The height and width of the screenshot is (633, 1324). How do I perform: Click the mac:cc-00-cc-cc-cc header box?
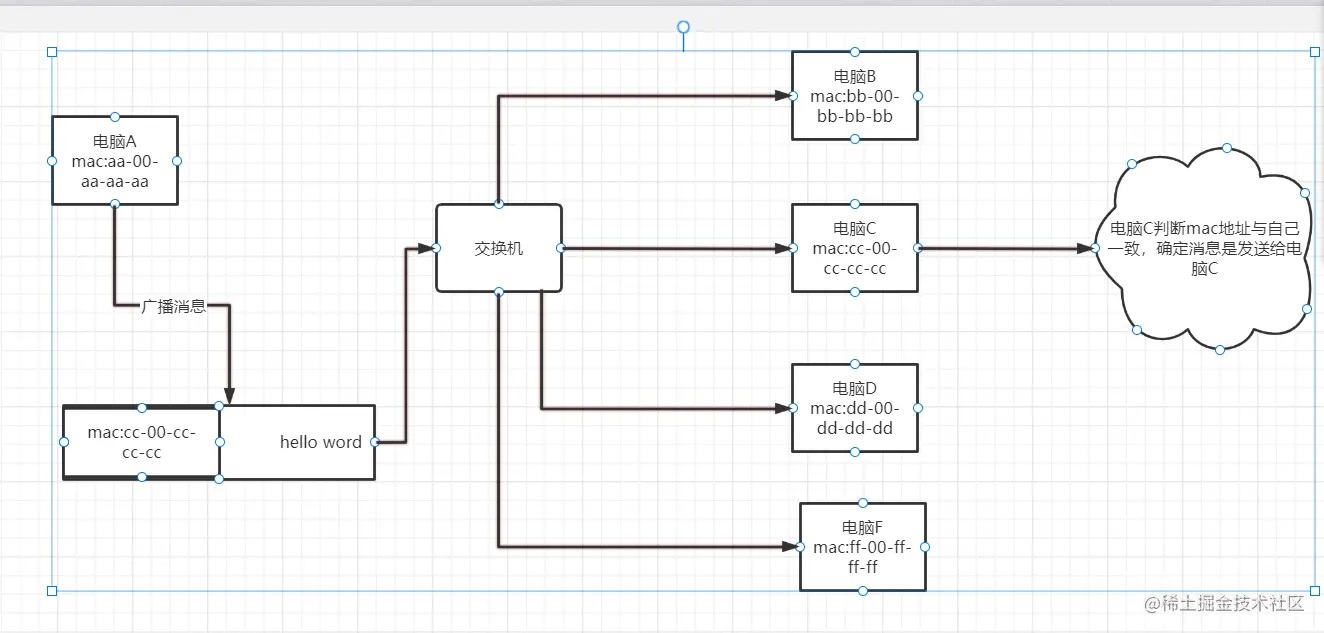[x=141, y=443]
